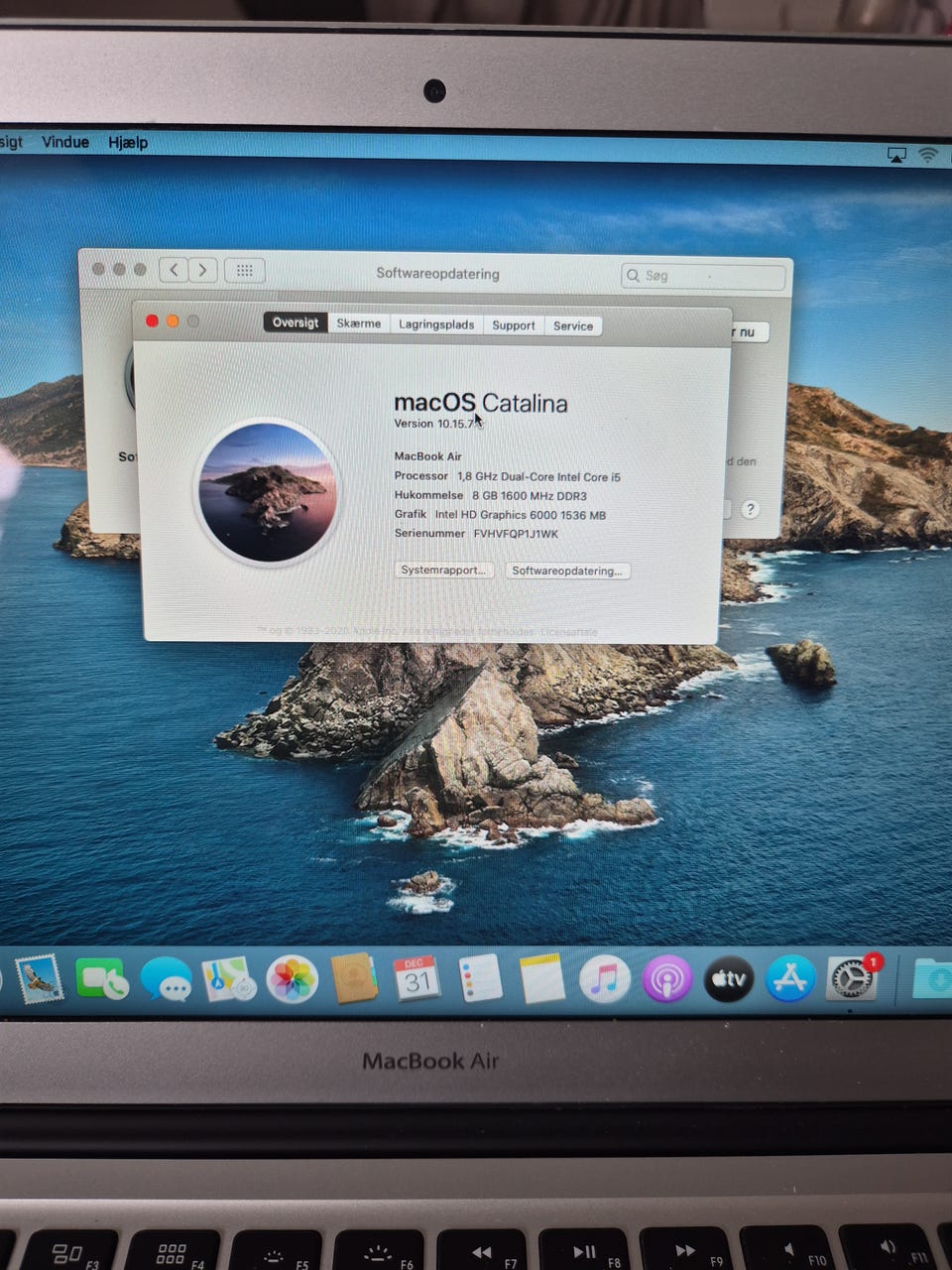Open the App Store in the Dock
Viewport: 952px width, 1270px height.
coord(790,979)
